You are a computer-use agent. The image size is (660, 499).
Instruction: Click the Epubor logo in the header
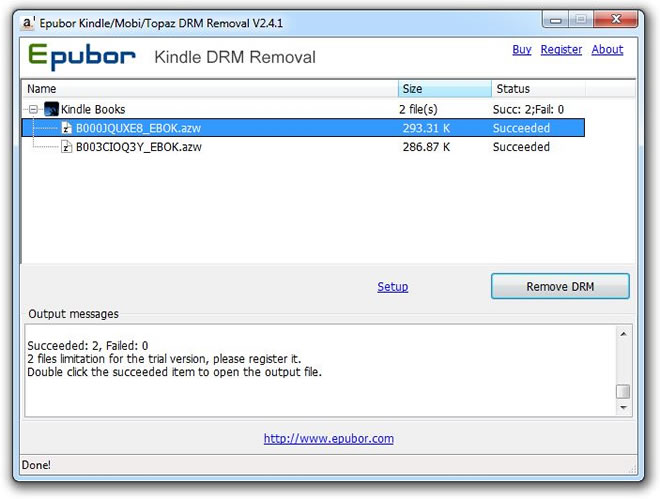click(82, 57)
